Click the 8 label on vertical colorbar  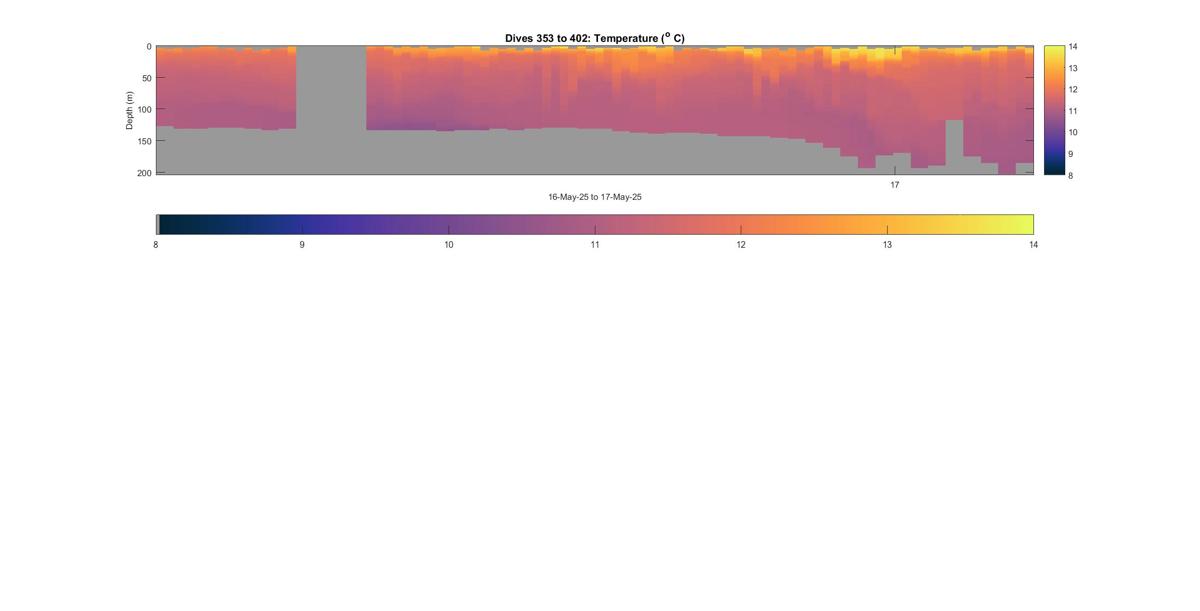point(1071,175)
